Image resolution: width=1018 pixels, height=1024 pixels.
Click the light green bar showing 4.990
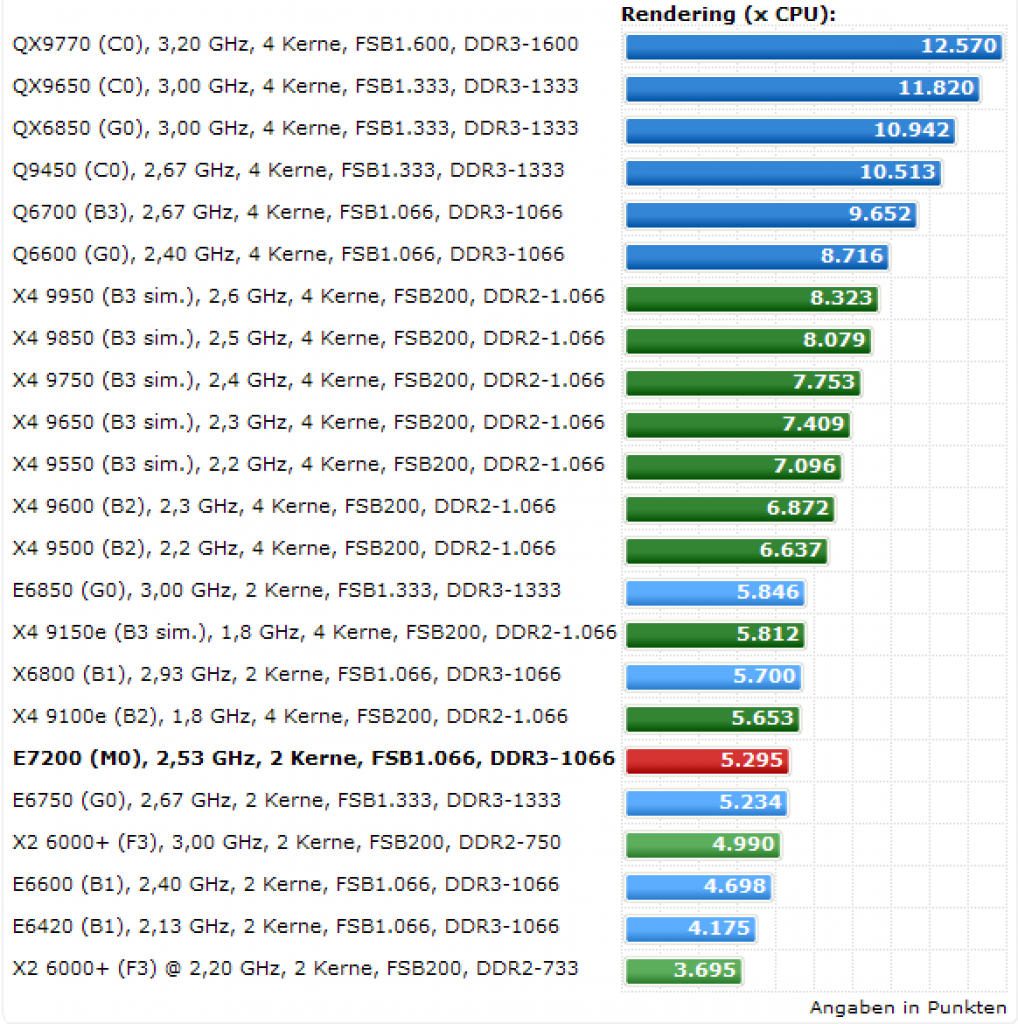point(703,844)
